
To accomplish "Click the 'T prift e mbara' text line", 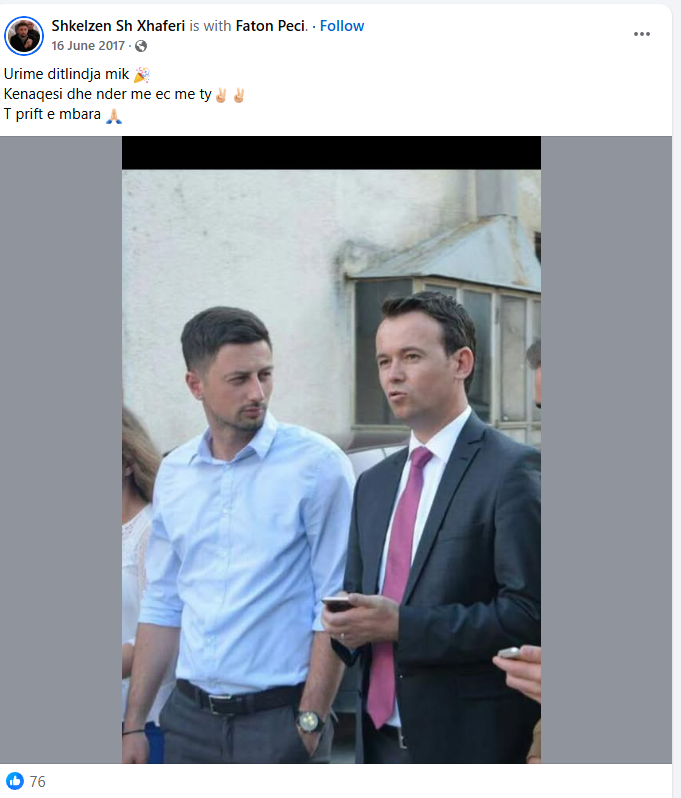I will click(x=52, y=114).
